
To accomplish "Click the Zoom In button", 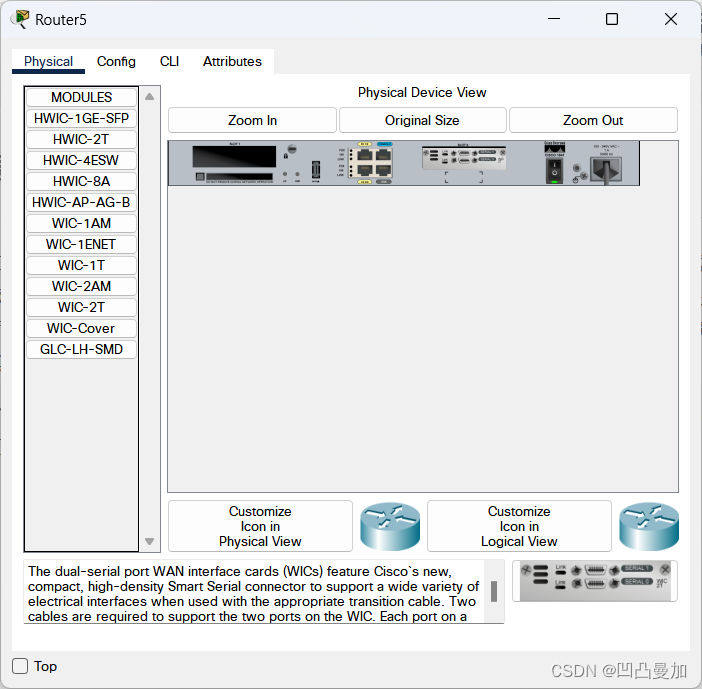I will (x=252, y=120).
